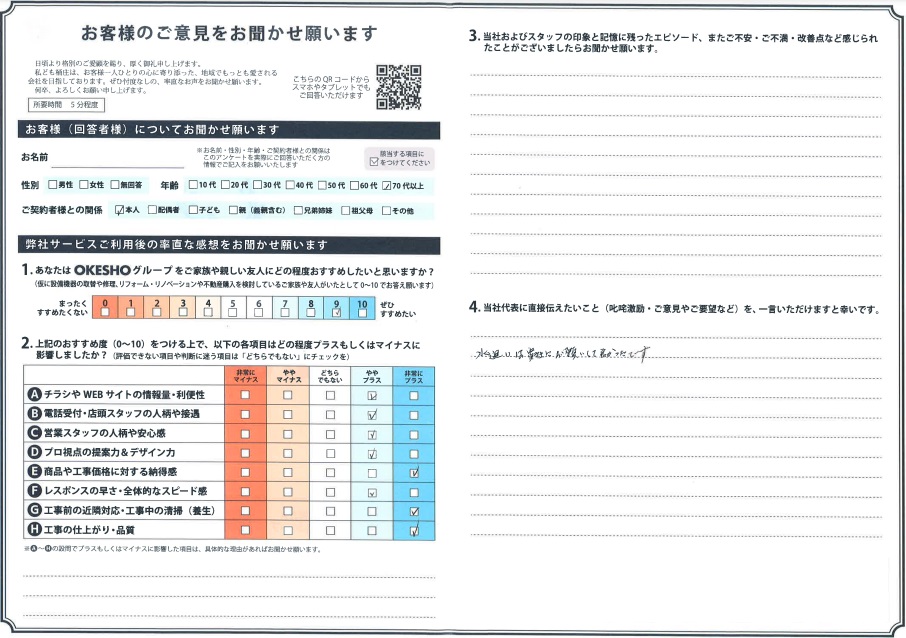Click the circled C badge for 営業スタッフ
906x638 pixels.
coord(34,434)
